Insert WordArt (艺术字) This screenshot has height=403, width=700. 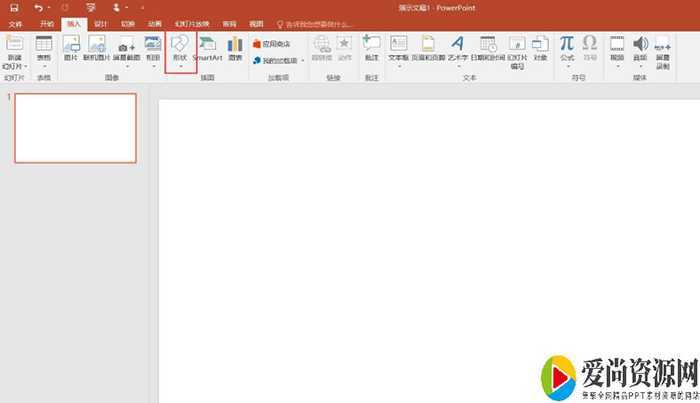[457, 49]
